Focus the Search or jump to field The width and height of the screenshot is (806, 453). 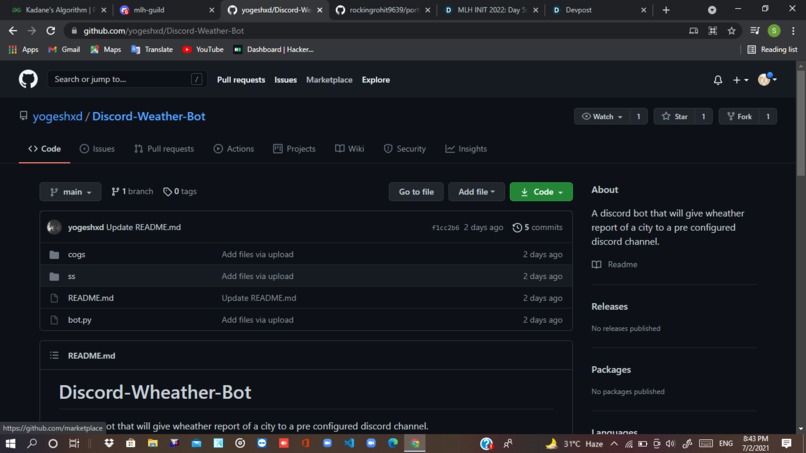click(127, 79)
